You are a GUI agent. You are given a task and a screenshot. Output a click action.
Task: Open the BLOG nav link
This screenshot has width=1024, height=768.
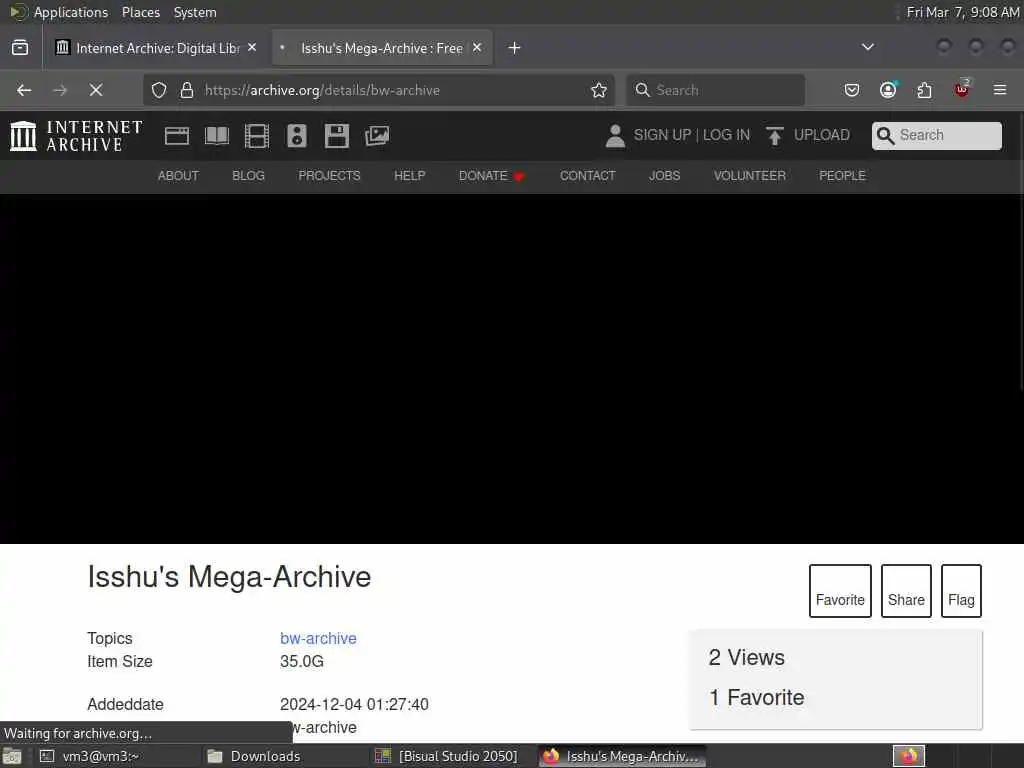[x=248, y=176]
